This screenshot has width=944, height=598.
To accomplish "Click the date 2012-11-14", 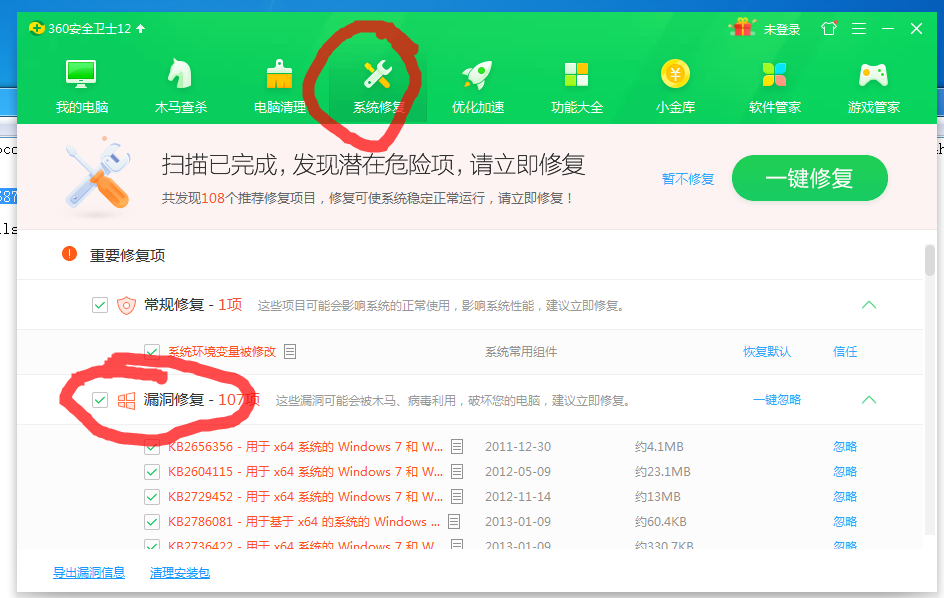I will 518,496.
